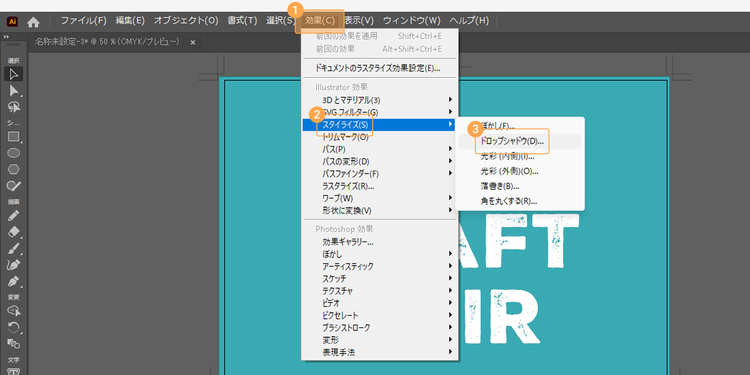Expand the パスの変形(D) submenu
This screenshot has height=375, width=750.
tap(380, 161)
